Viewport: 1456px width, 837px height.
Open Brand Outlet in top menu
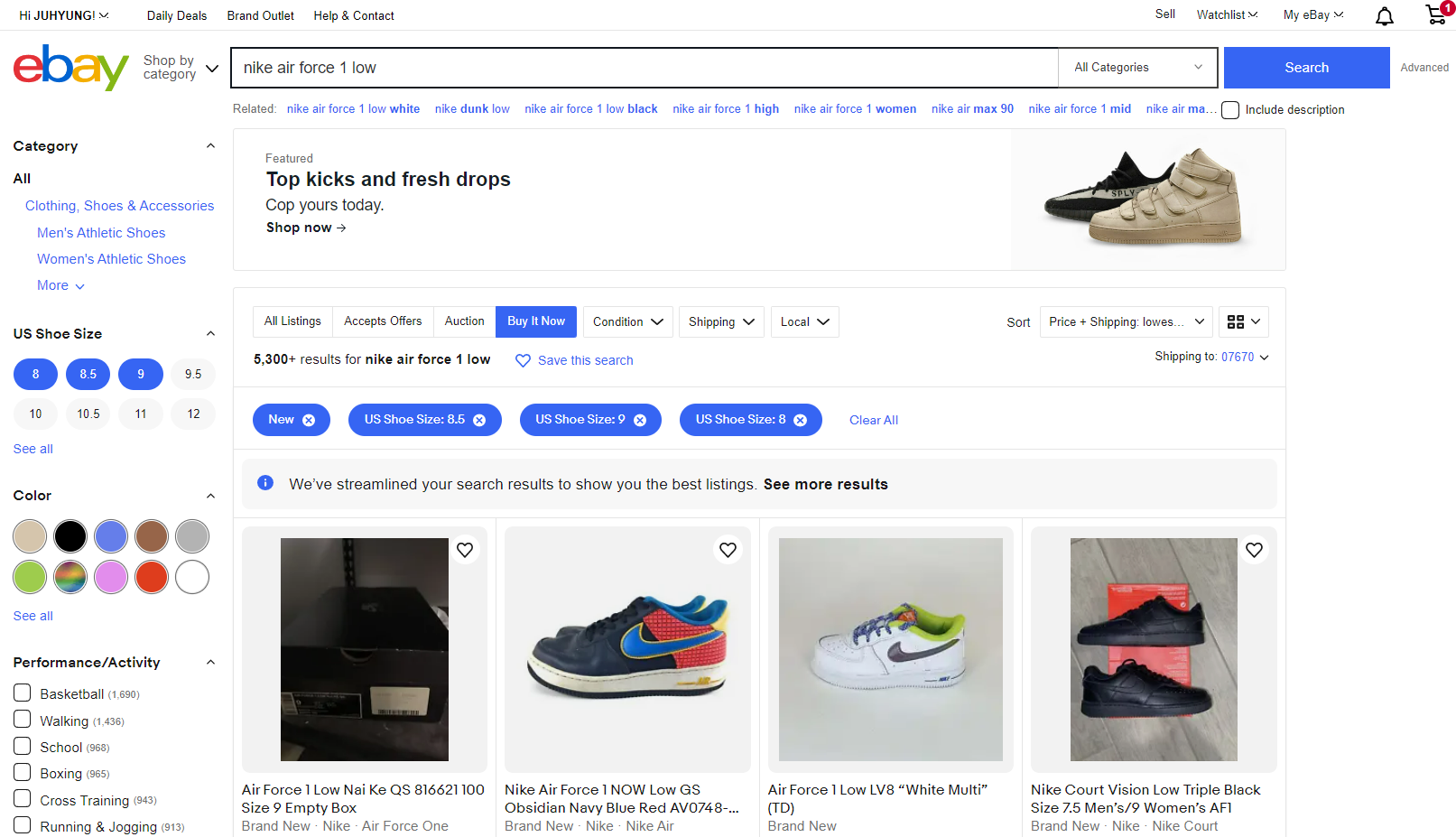260,15
